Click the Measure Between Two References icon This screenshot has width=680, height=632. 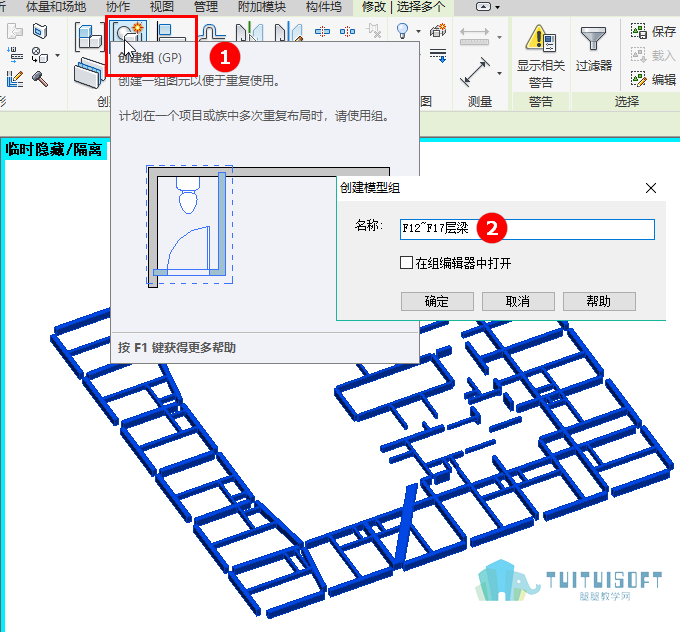[x=474, y=72]
